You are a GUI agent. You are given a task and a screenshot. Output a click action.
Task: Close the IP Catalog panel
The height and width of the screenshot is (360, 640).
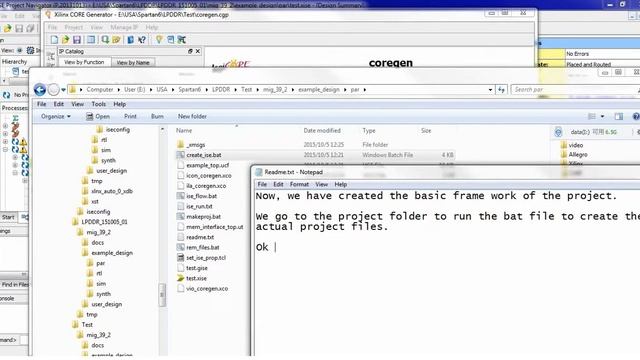[198, 51]
